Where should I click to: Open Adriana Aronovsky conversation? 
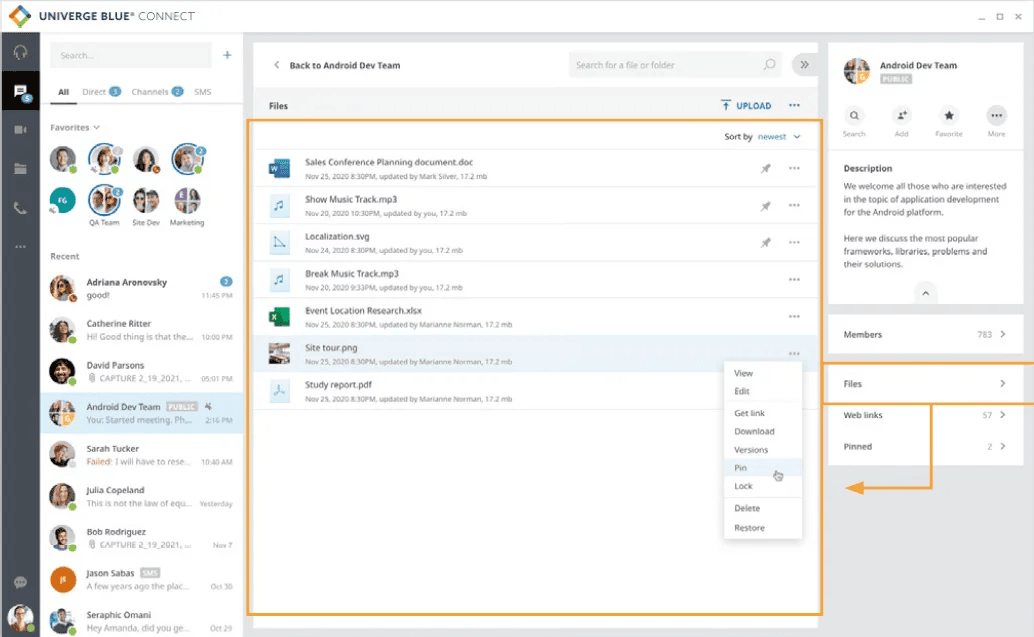[x=141, y=289]
